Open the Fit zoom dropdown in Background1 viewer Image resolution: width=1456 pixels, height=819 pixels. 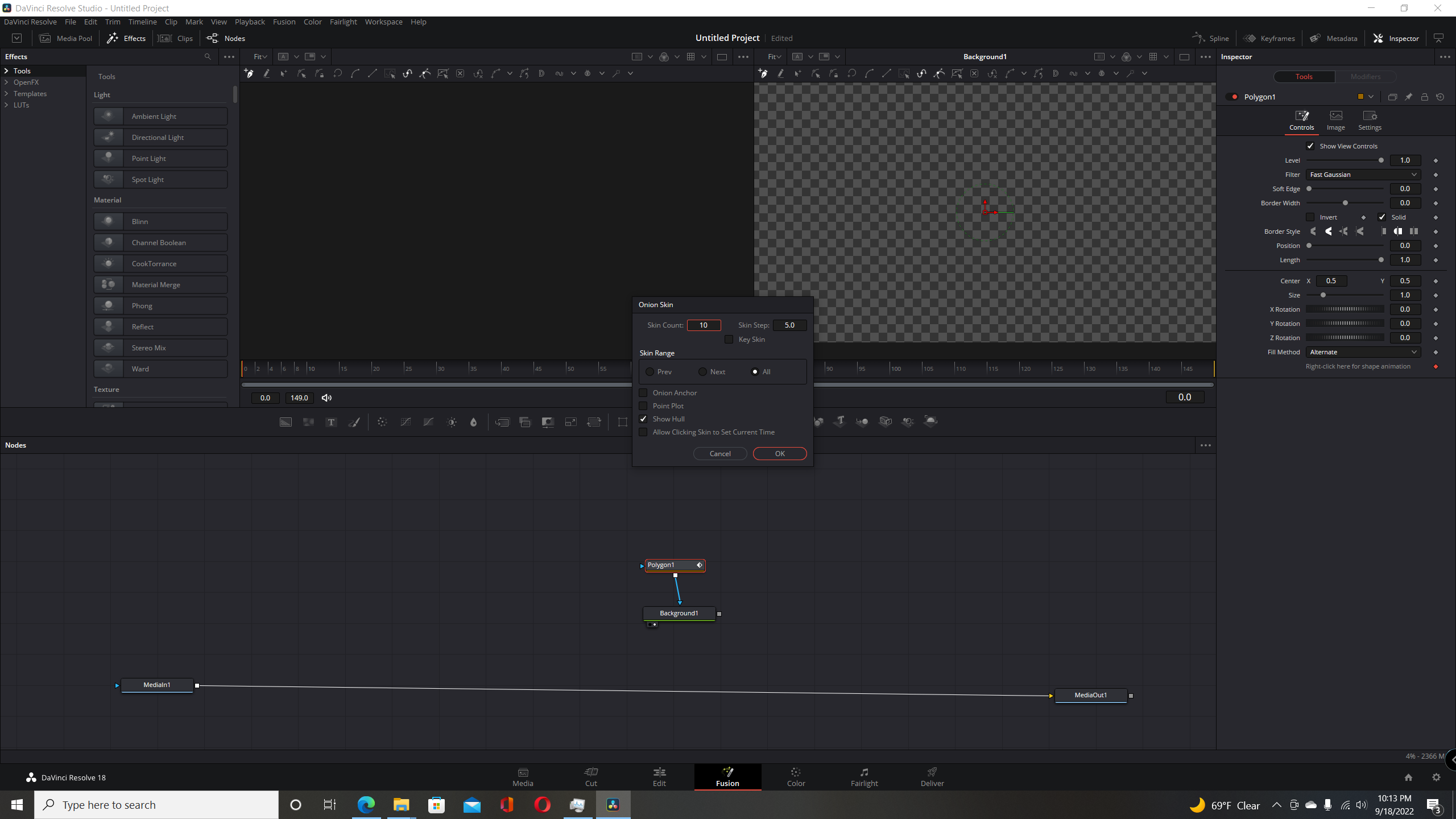click(775, 57)
